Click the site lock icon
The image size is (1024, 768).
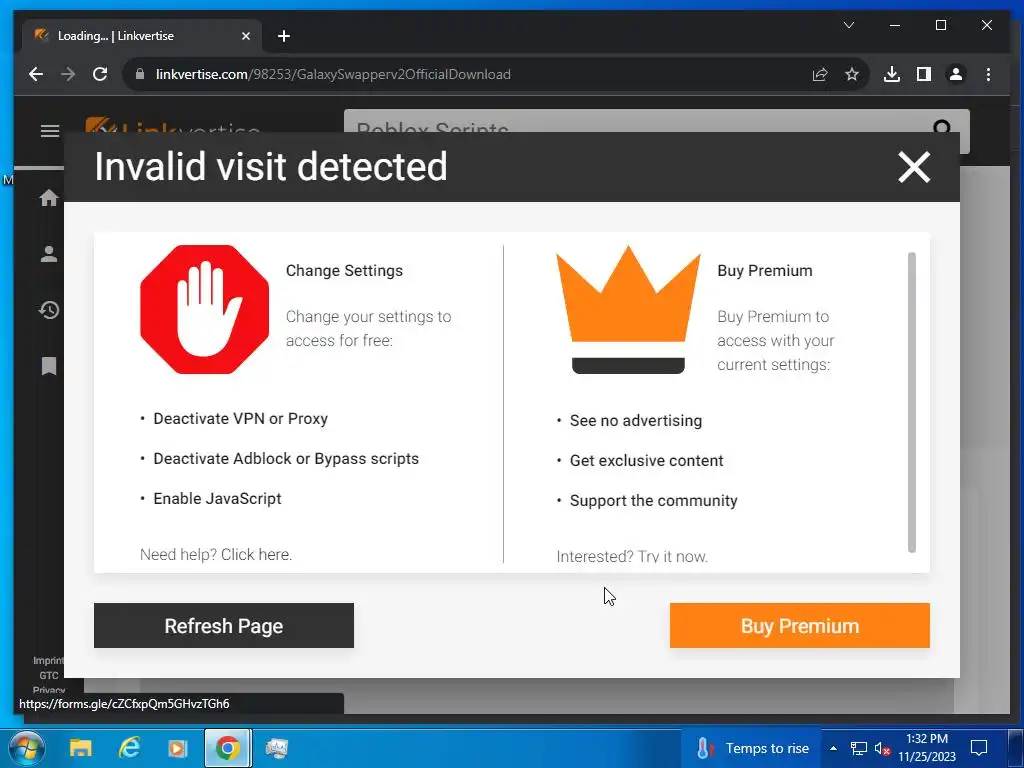pyautogui.click(x=139, y=74)
